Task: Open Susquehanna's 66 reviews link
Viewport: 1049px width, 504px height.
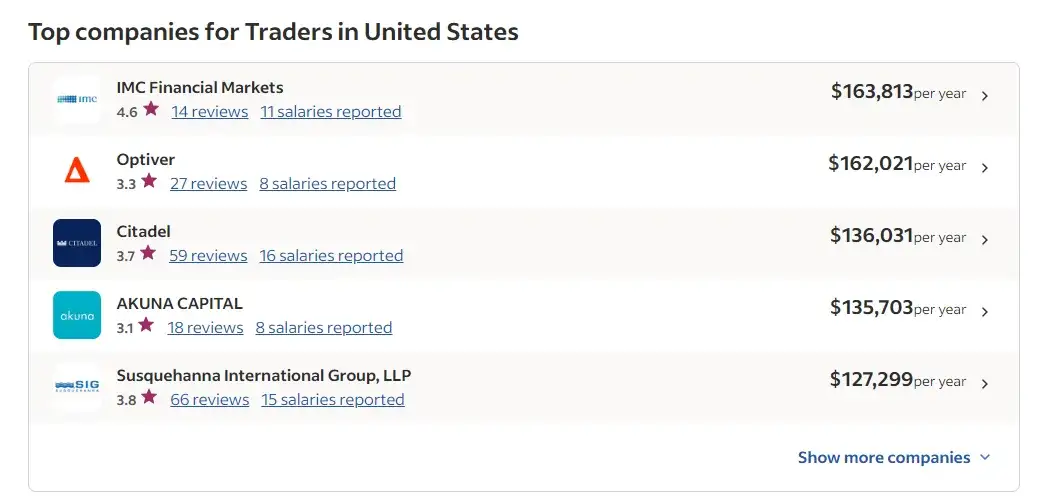Action: pyautogui.click(x=209, y=400)
